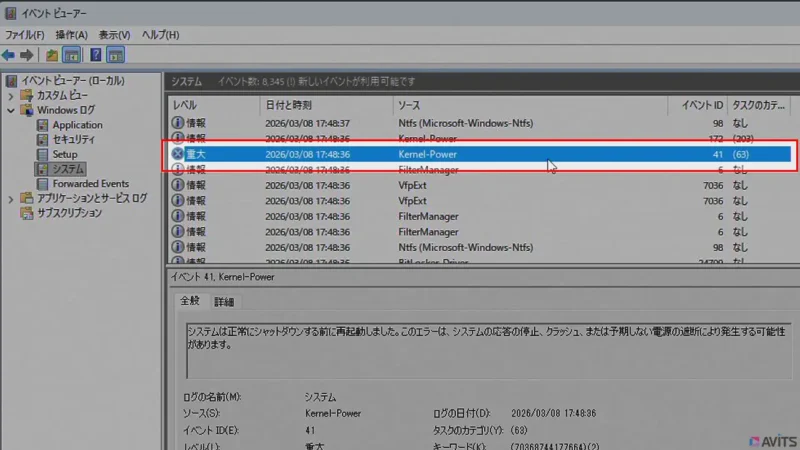The height and width of the screenshot is (450, 800).
Task: Click the ログの日付 value 2026/03/08 17:48:36
Action: [554, 413]
